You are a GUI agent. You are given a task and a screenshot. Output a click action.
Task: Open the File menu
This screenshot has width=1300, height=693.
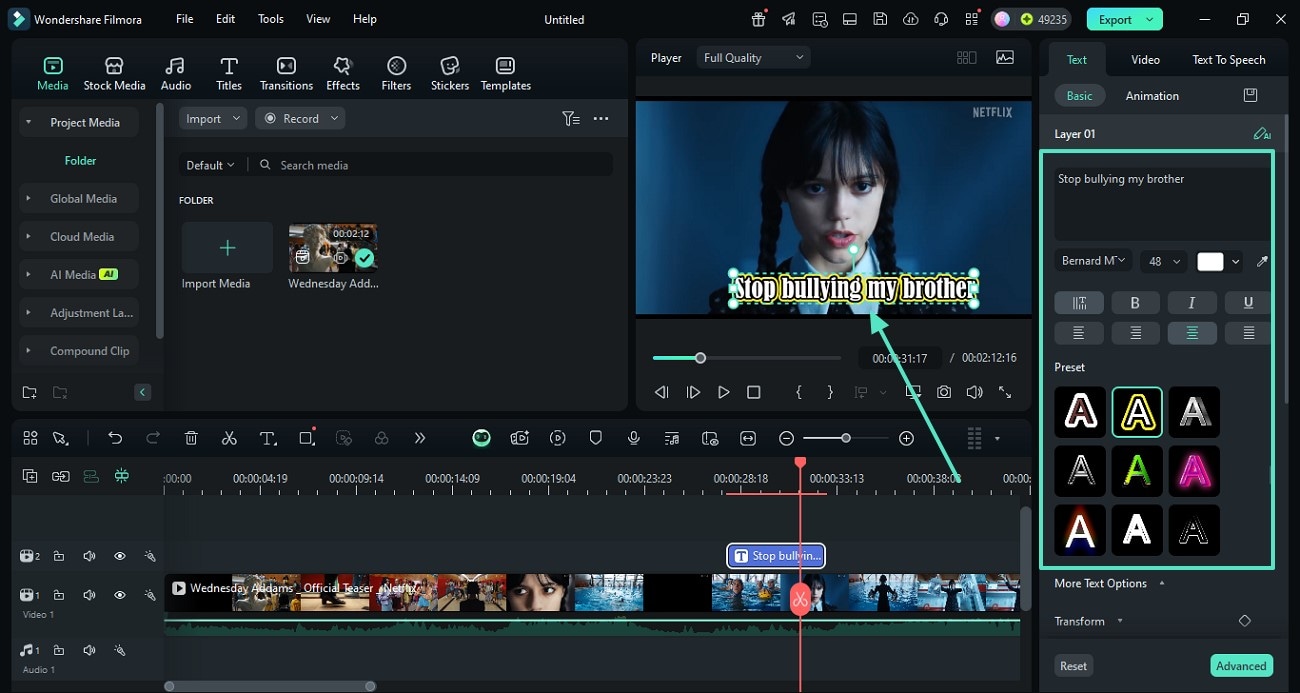185,19
